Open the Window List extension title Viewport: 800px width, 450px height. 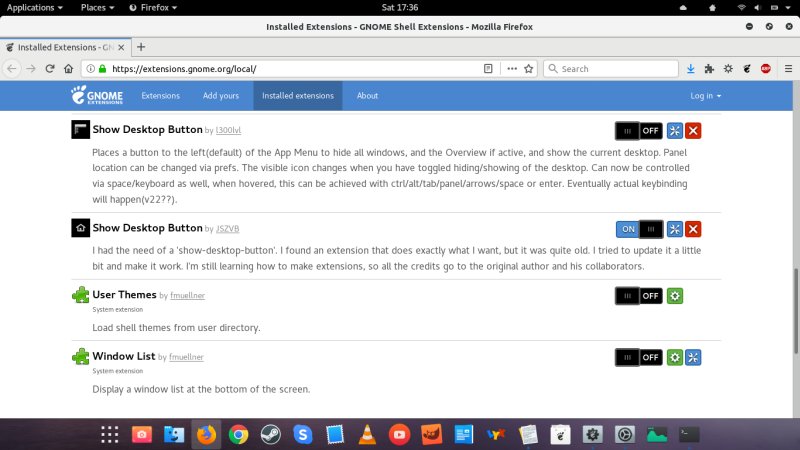[124, 356]
